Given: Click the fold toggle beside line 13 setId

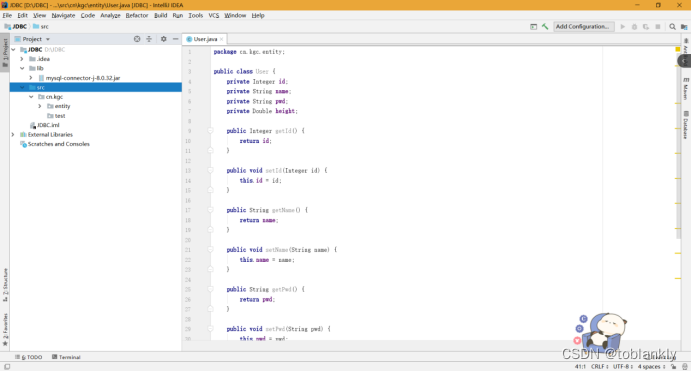Looking at the screenshot, I should tap(211, 170).
